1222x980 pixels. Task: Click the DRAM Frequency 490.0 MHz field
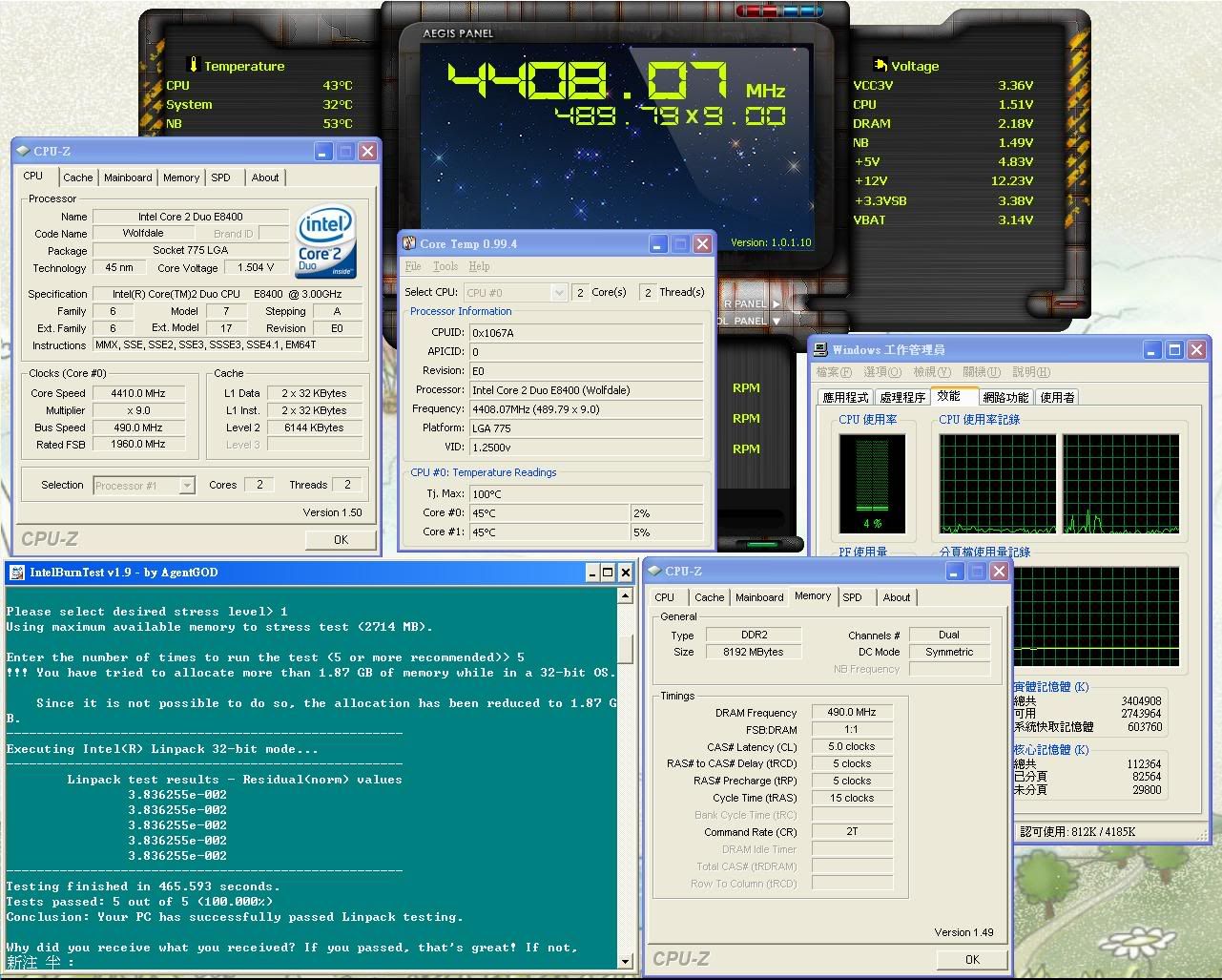[852, 712]
